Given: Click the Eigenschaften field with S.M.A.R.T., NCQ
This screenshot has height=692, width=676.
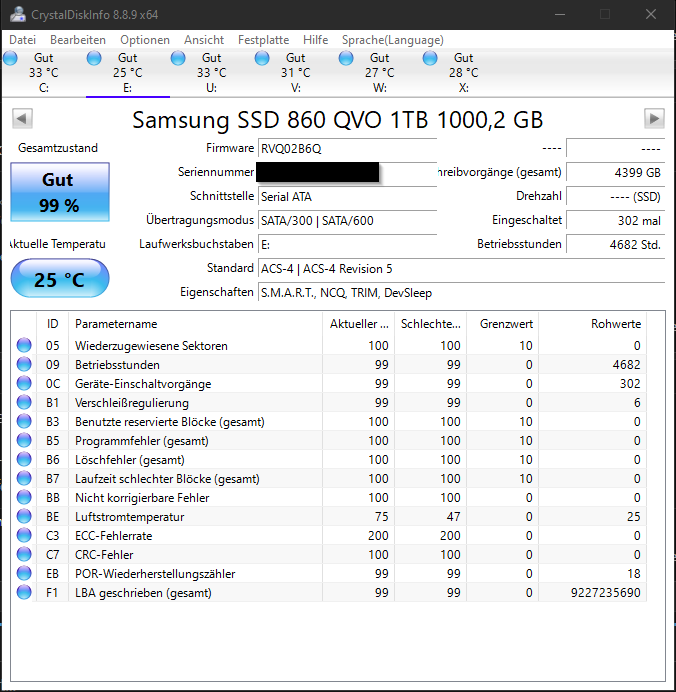Looking at the screenshot, I should (461, 293).
